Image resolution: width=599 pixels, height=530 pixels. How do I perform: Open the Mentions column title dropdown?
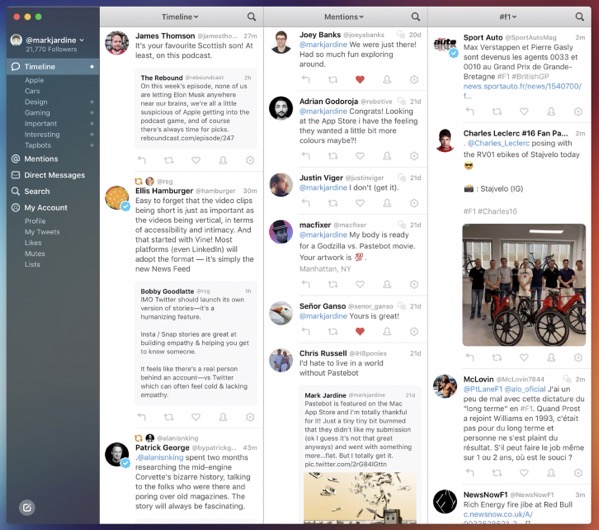pyautogui.click(x=344, y=17)
